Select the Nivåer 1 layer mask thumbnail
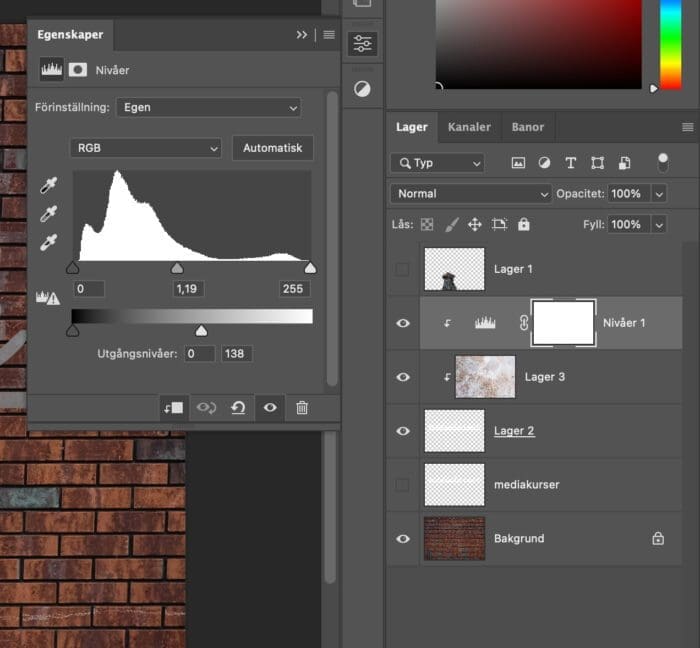This screenshot has height=648, width=700. click(563, 323)
